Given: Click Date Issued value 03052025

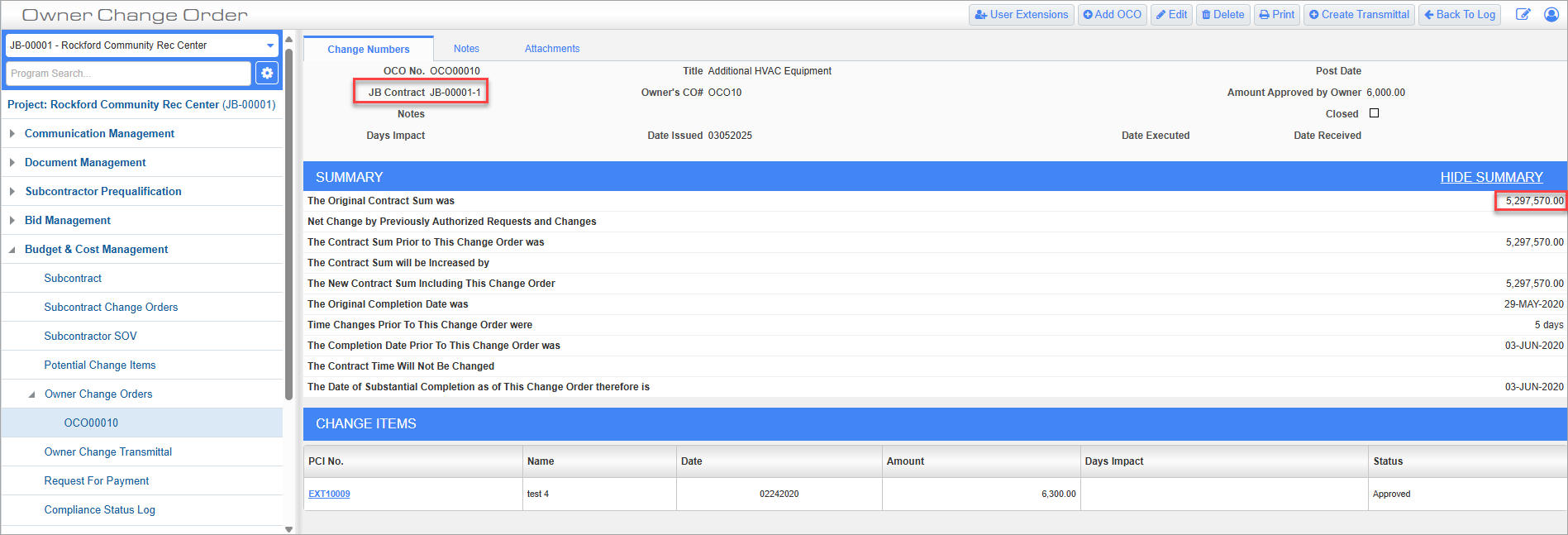Looking at the screenshot, I should 730,136.
